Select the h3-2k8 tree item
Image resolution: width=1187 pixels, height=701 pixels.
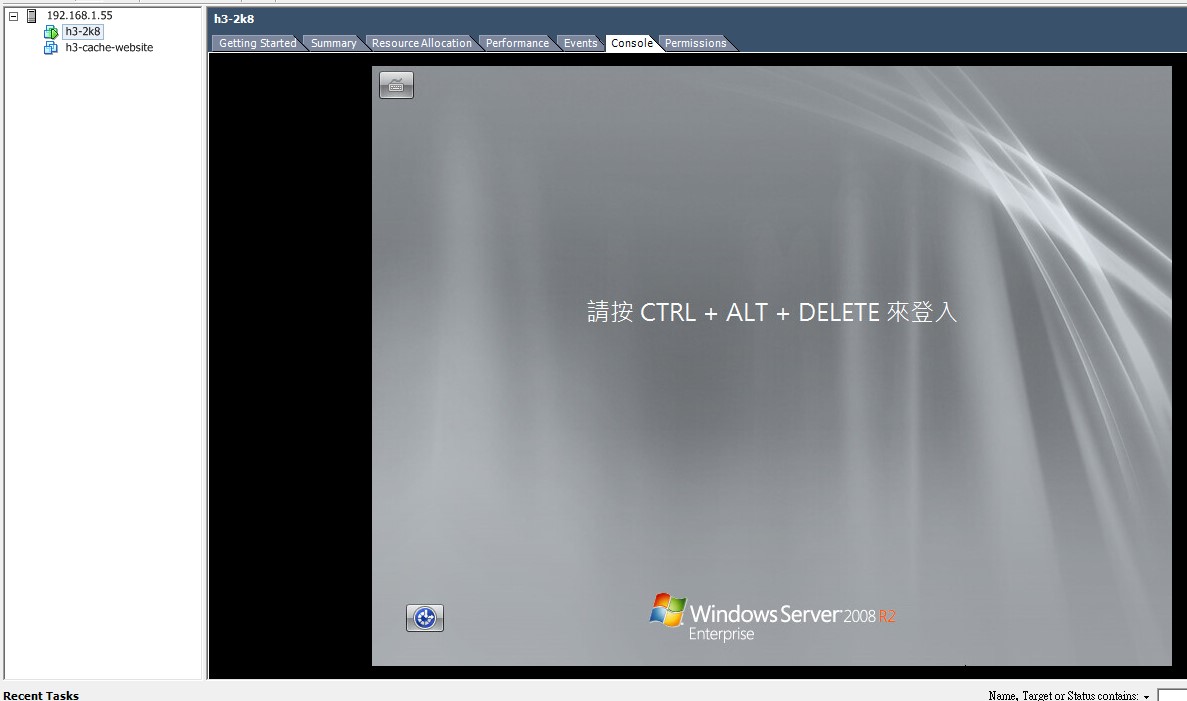click(83, 32)
